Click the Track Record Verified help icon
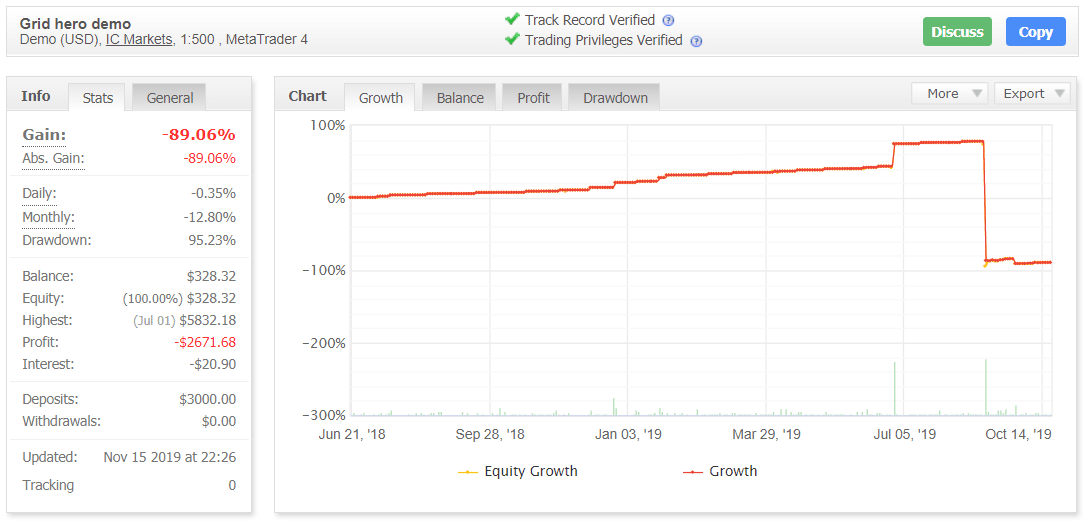The image size is (1083, 521). click(x=668, y=20)
